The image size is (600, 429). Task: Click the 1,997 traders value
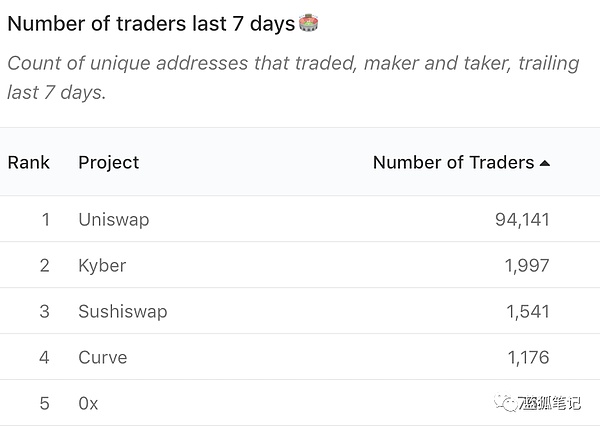527,265
